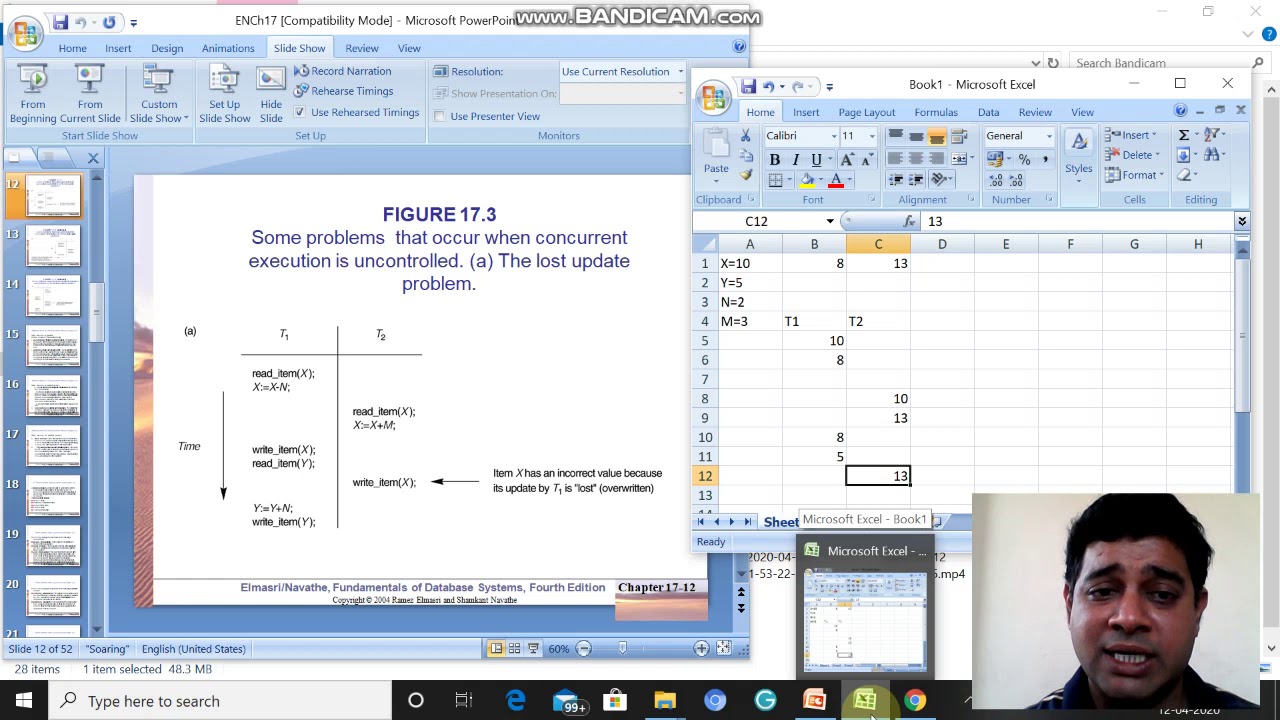Apply percent style to the cell
This screenshot has height=720, width=1280.
1024,160
